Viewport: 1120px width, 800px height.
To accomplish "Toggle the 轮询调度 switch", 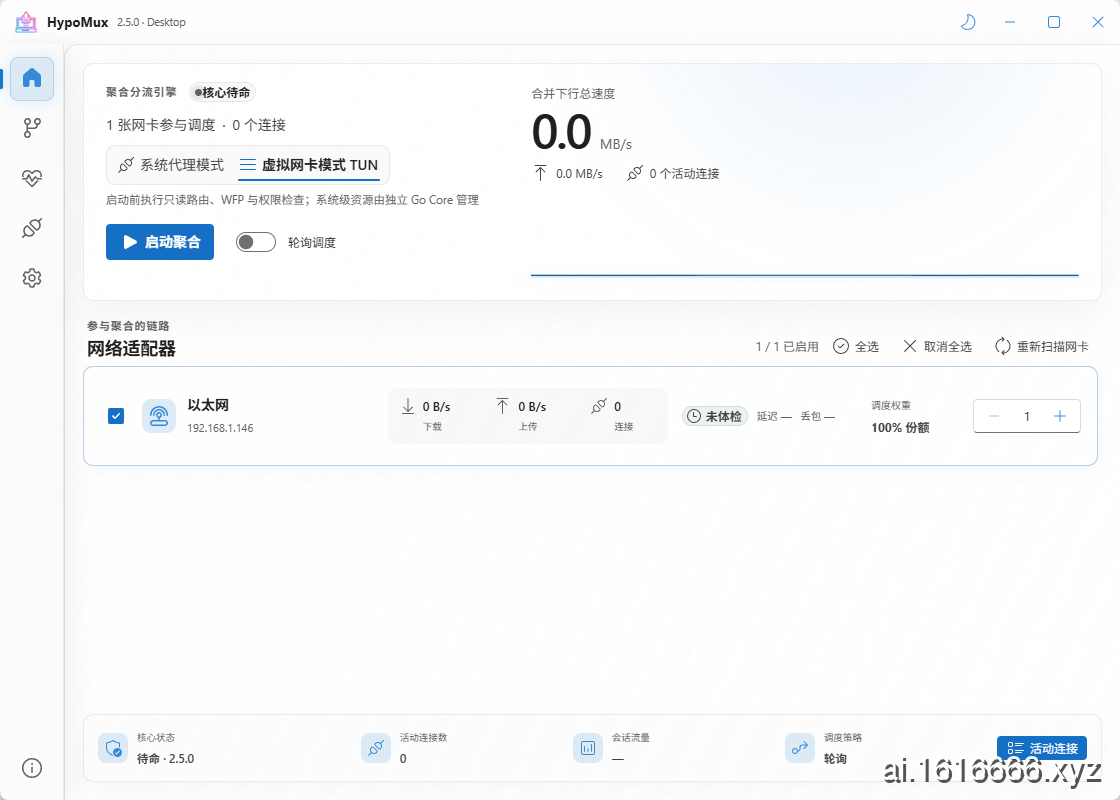I will [256, 242].
